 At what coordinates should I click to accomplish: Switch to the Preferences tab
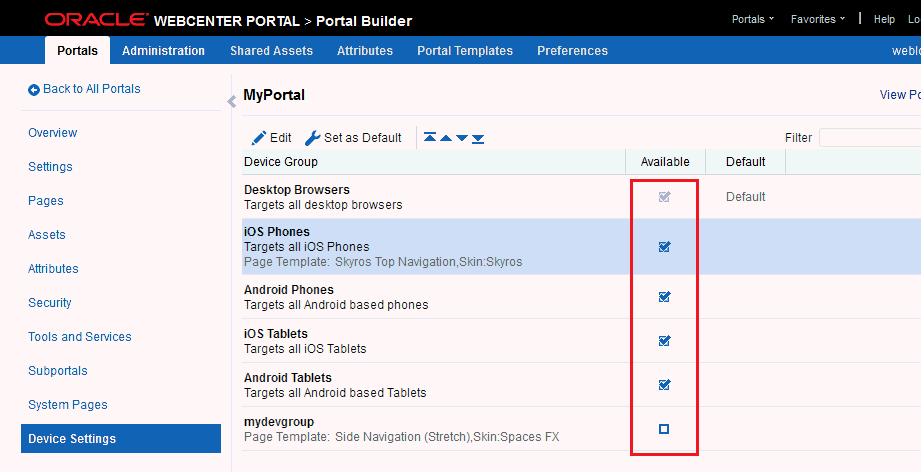(x=572, y=50)
